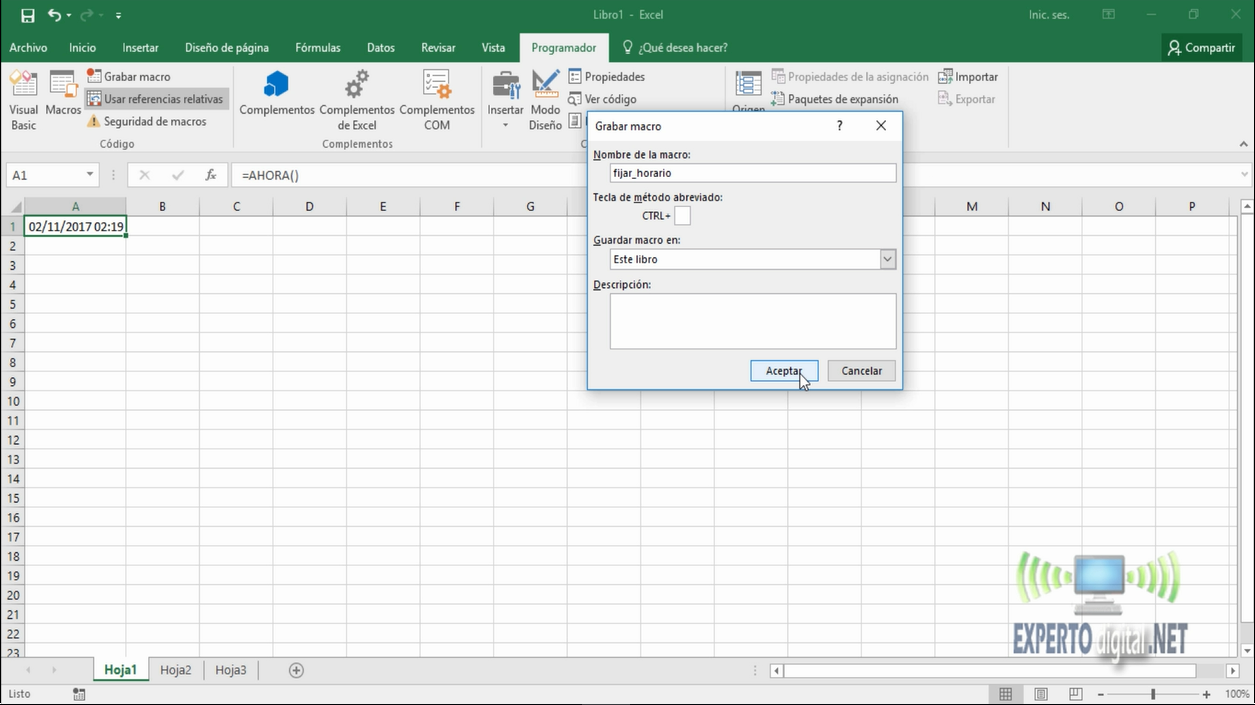Expand the Guardar macro en dropdown
Image resolution: width=1255 pixels, height=705 pixels.
887,259
